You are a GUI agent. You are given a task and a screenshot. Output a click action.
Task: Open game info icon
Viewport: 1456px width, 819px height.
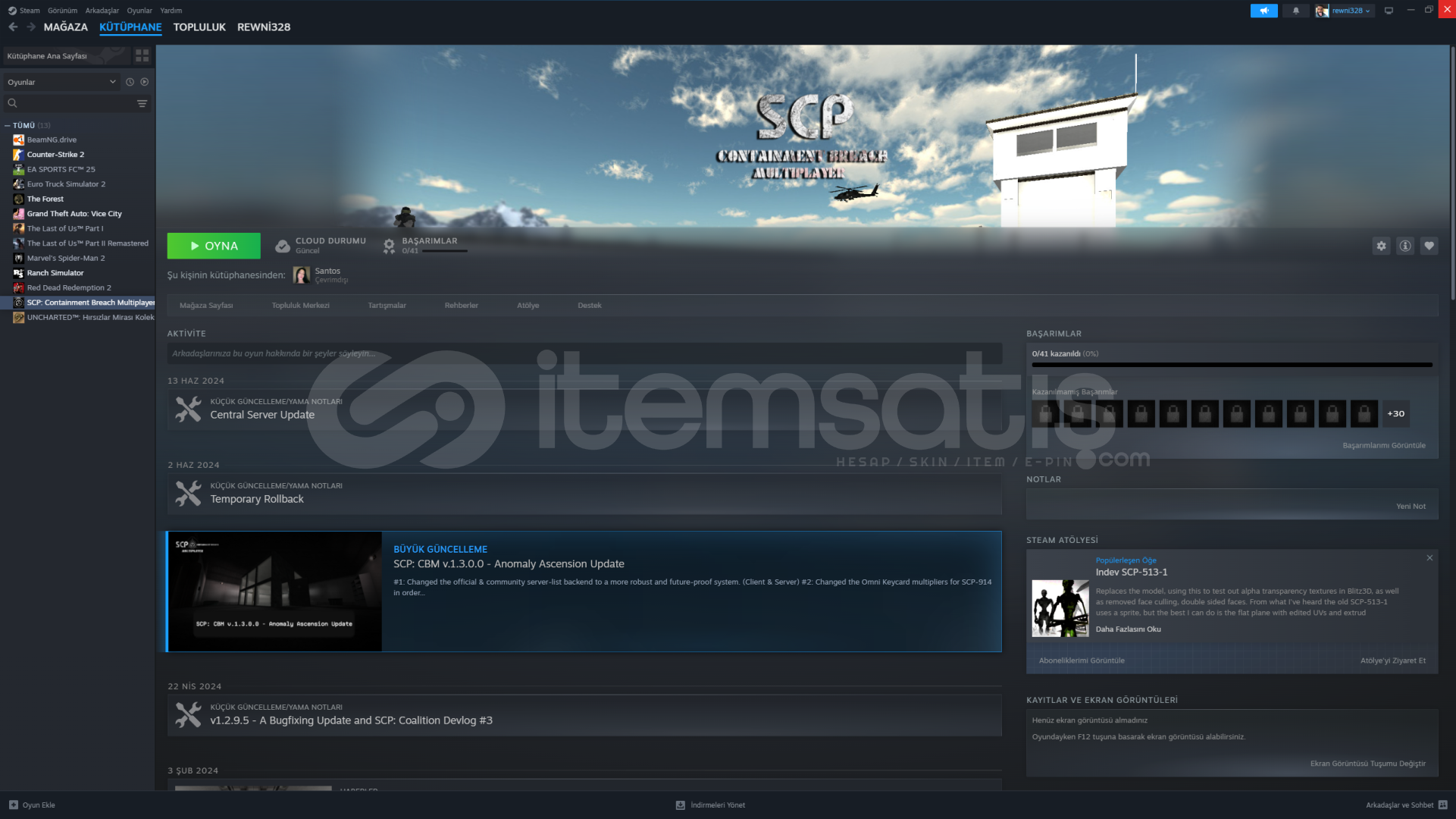click(x=1405, y=246)
